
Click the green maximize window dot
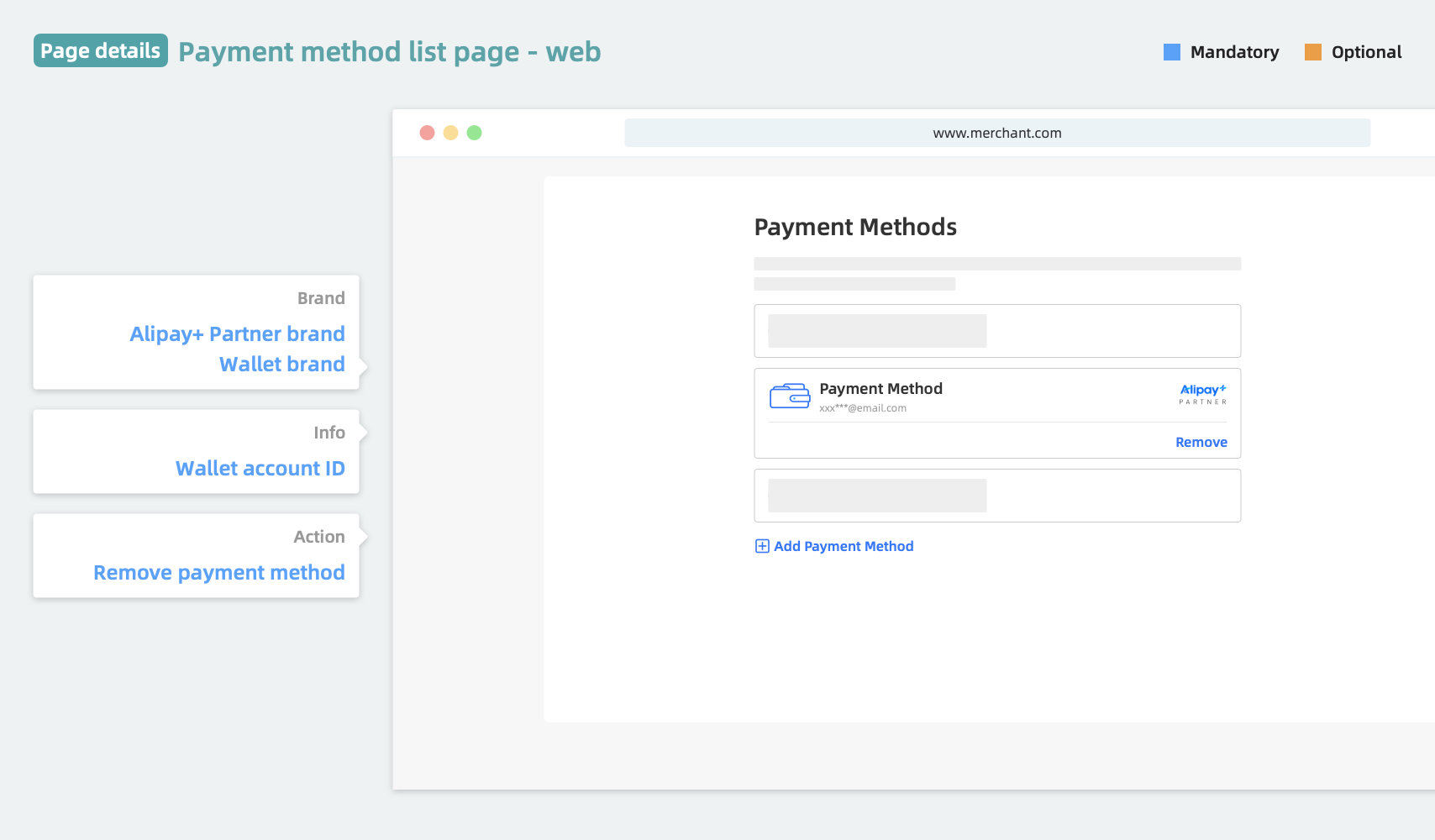tap(474, 133)
